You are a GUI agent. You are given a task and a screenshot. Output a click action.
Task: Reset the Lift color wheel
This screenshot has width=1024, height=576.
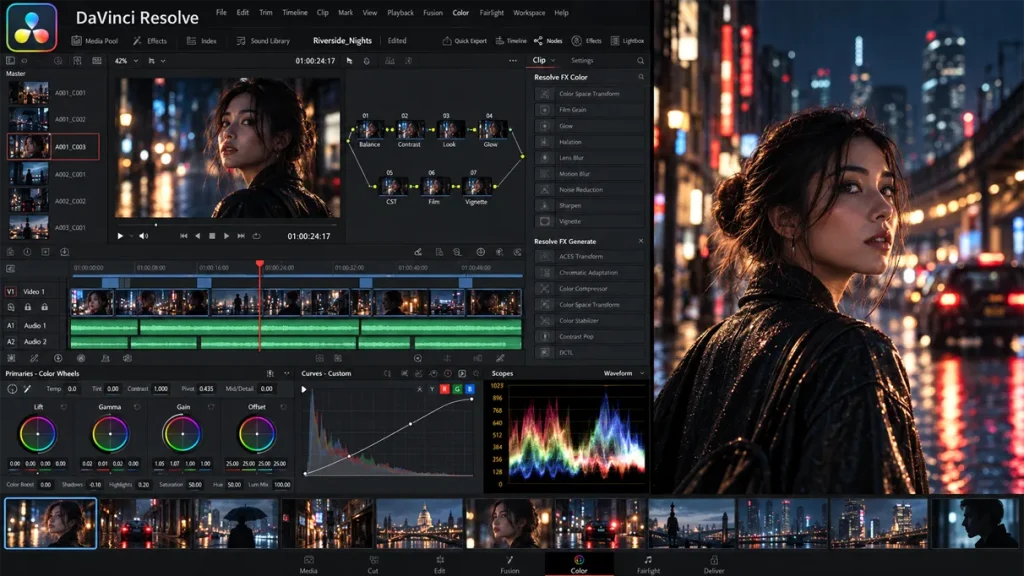[x=63, y=407]
